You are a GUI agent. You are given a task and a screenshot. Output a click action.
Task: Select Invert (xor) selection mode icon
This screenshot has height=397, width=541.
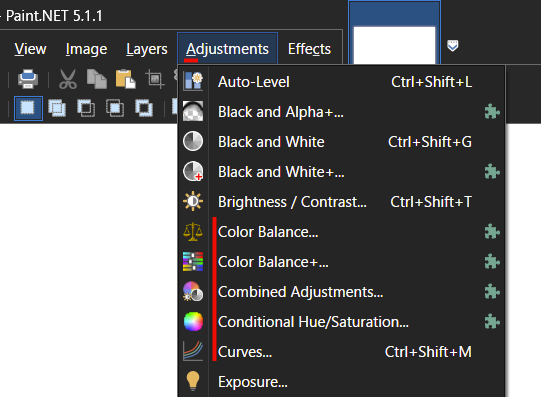point(144,108)
